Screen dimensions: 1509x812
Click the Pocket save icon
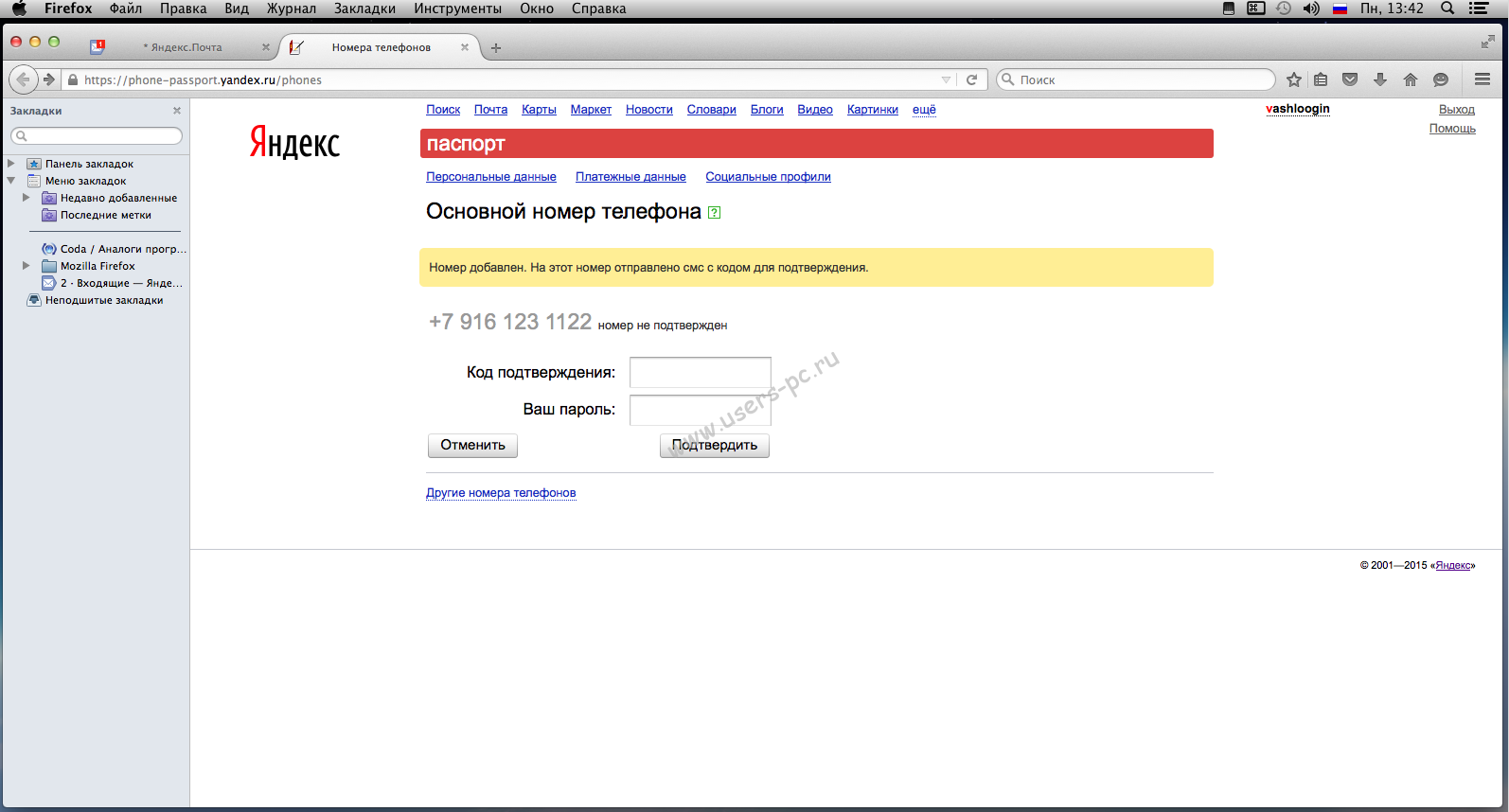pyautogui.click(x=1350, y=79)
